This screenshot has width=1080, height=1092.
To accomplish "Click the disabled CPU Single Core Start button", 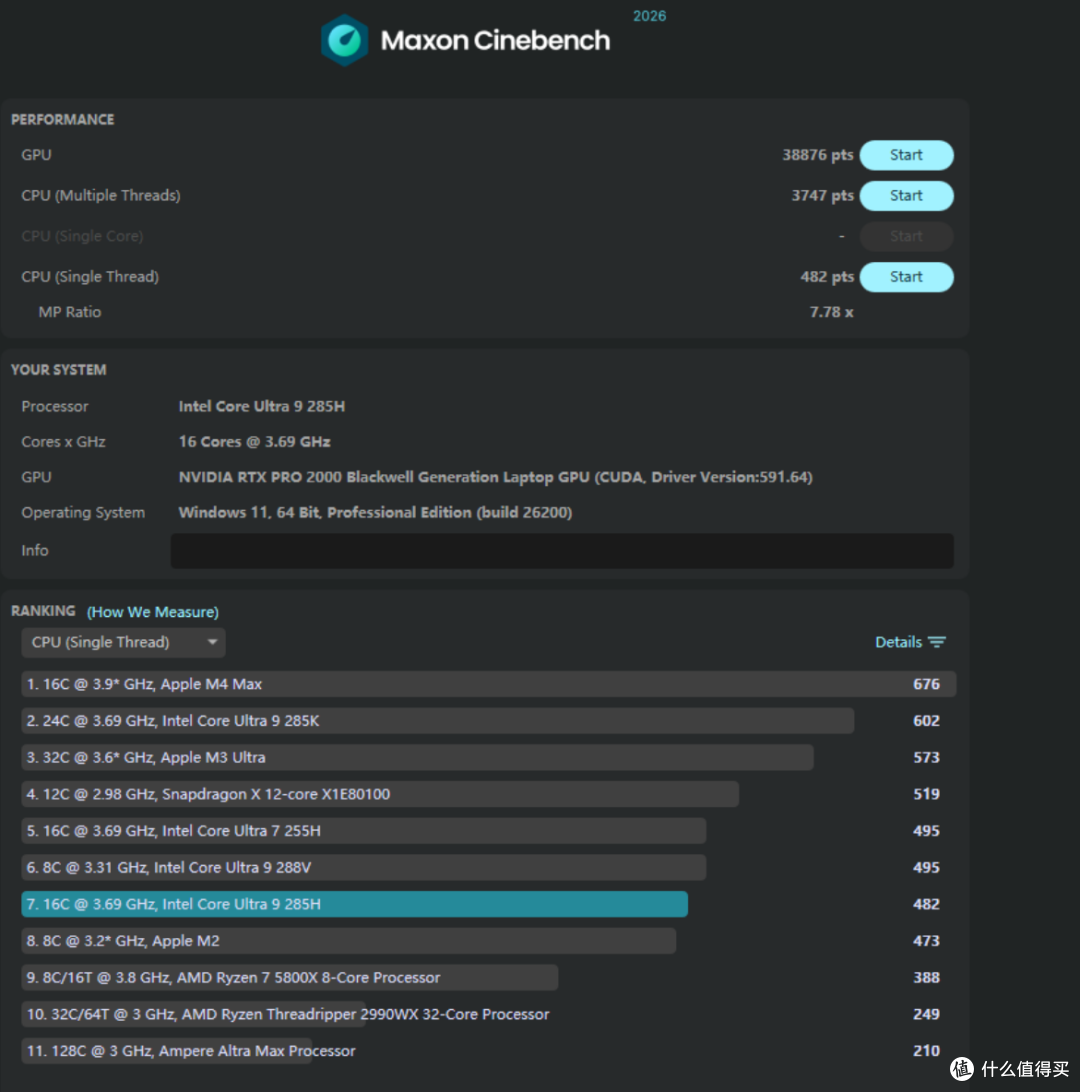I will pos(906,236).
